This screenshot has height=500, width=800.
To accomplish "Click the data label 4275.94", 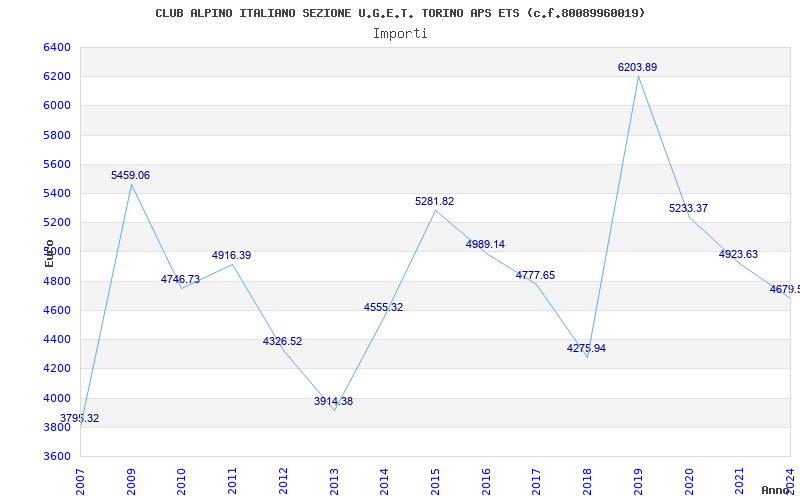I will point(587,348).
